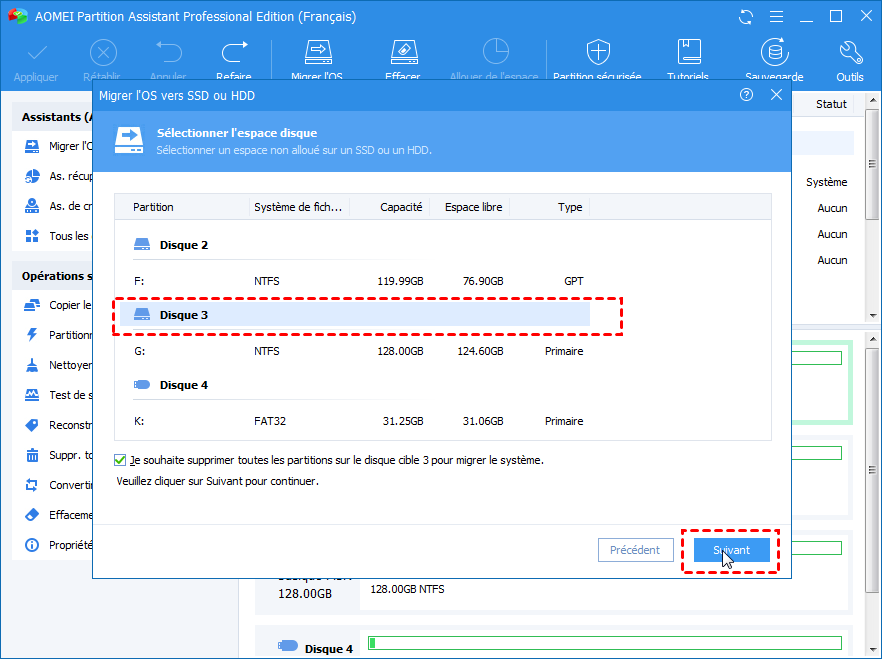Viewport: 882px width, 659px height.
Task: Select Nettoyer disk cleanup sidebar item
Action: (x=58, y=365)
